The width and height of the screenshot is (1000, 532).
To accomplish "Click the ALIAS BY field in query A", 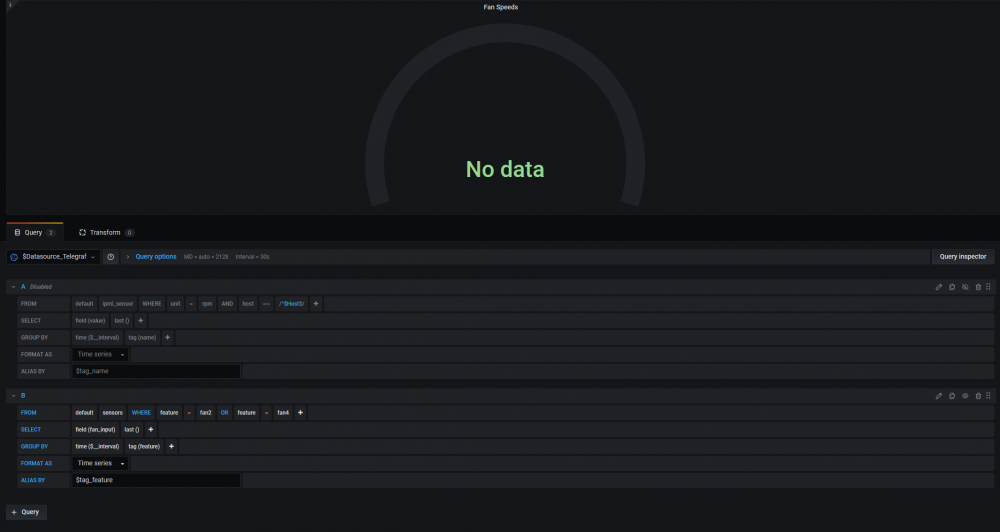I will (x=156, y=371).
